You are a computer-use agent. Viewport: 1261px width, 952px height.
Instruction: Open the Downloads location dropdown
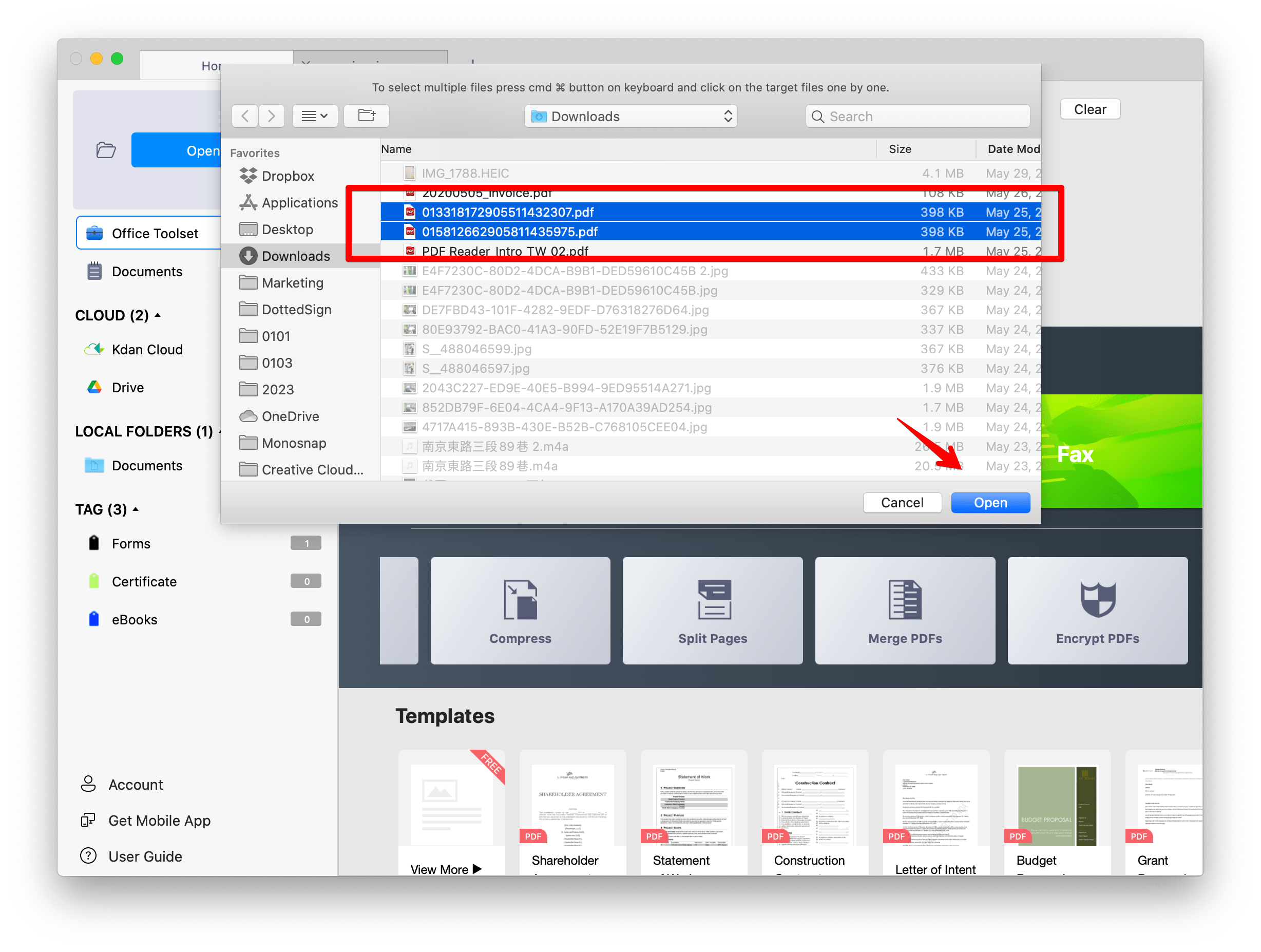coord(630,116)
